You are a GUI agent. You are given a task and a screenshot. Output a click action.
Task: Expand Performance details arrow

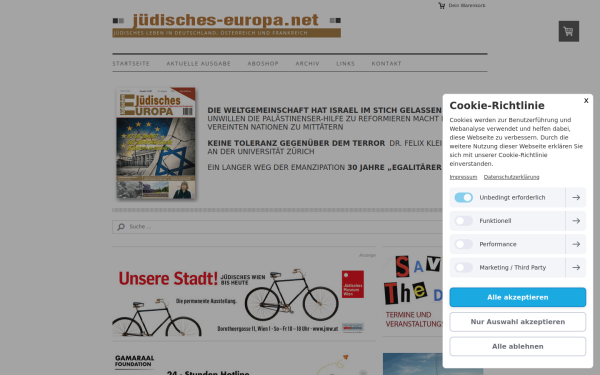pos(576,244)
